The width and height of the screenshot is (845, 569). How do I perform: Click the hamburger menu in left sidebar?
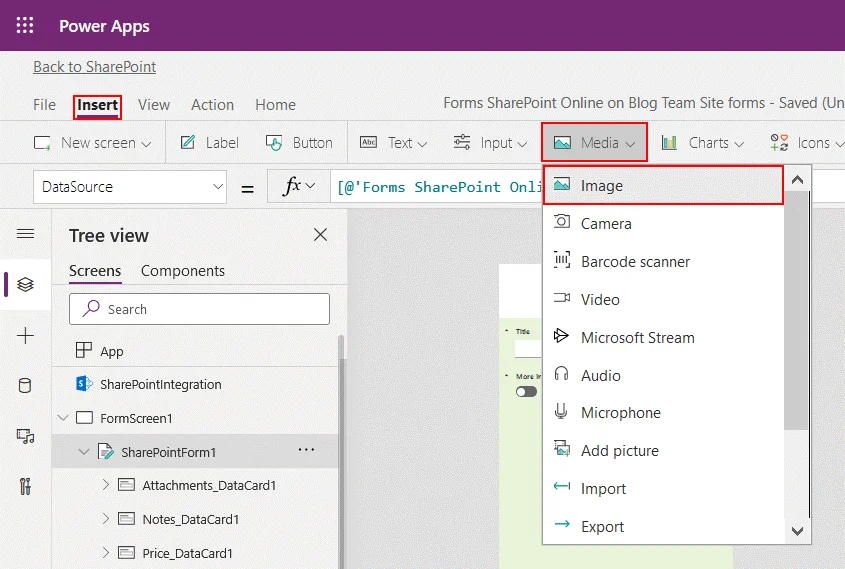[x=26, y=234]
